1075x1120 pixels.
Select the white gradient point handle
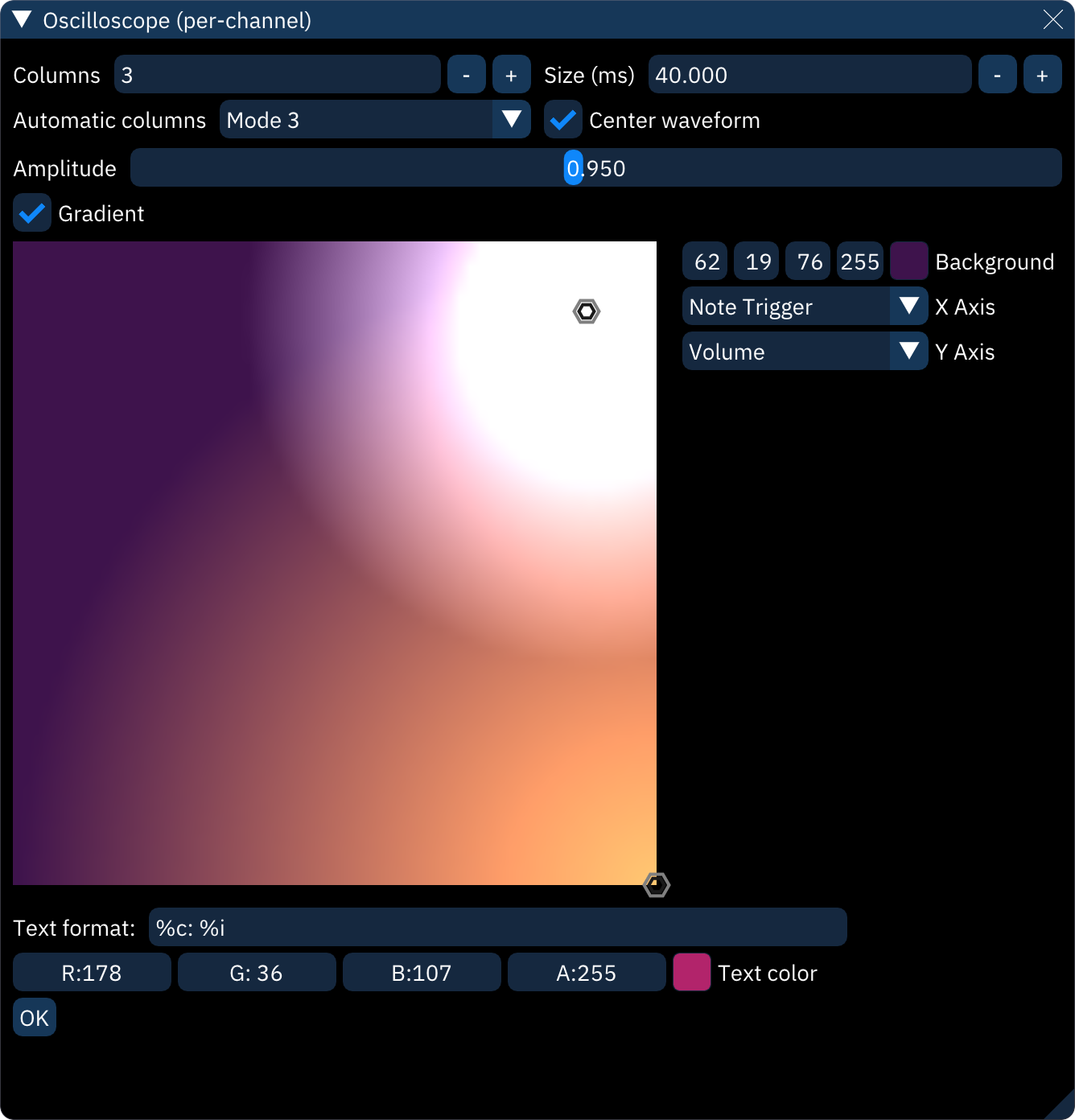[587, 311]
